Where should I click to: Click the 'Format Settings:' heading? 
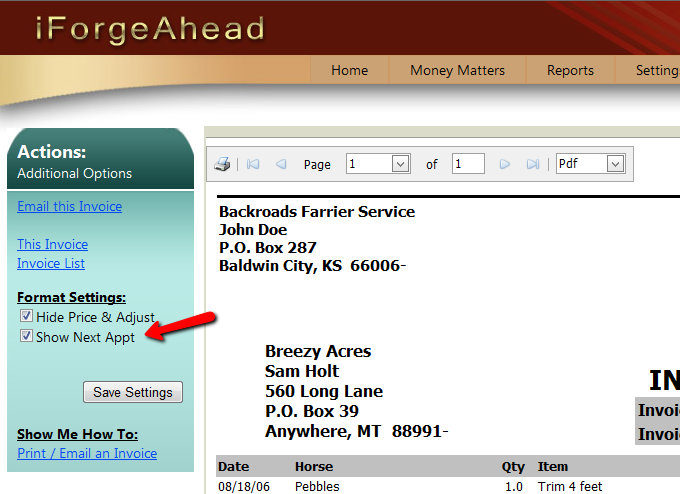click(x=72, y=298)
